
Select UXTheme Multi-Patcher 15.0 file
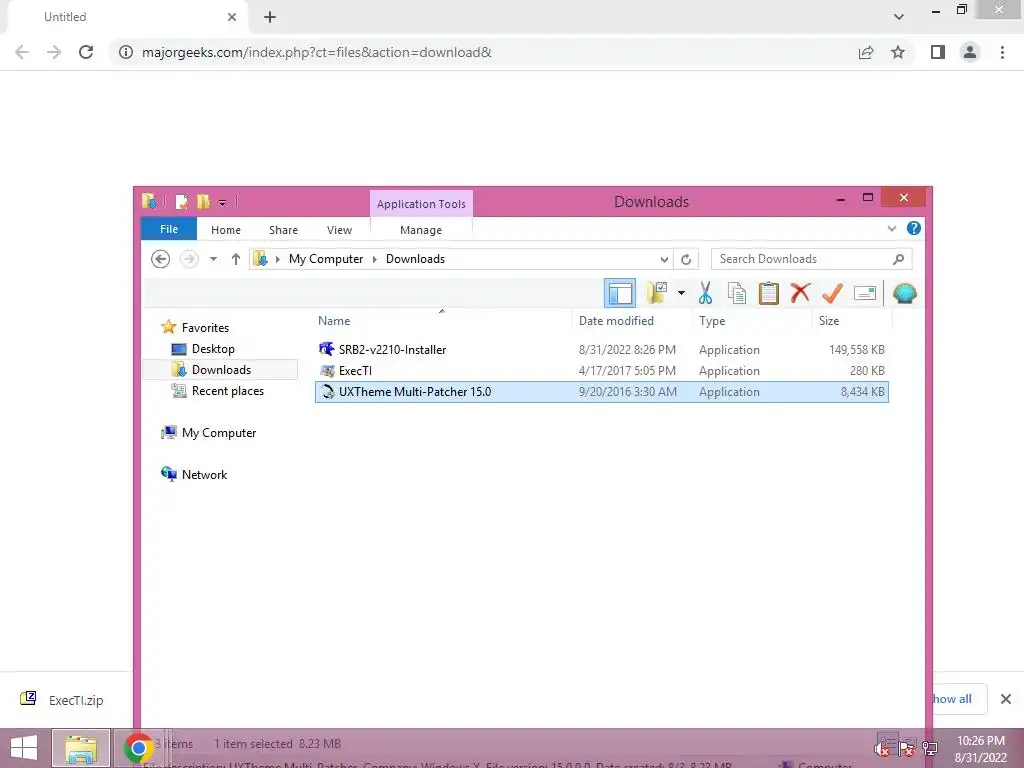coord(601,392)
